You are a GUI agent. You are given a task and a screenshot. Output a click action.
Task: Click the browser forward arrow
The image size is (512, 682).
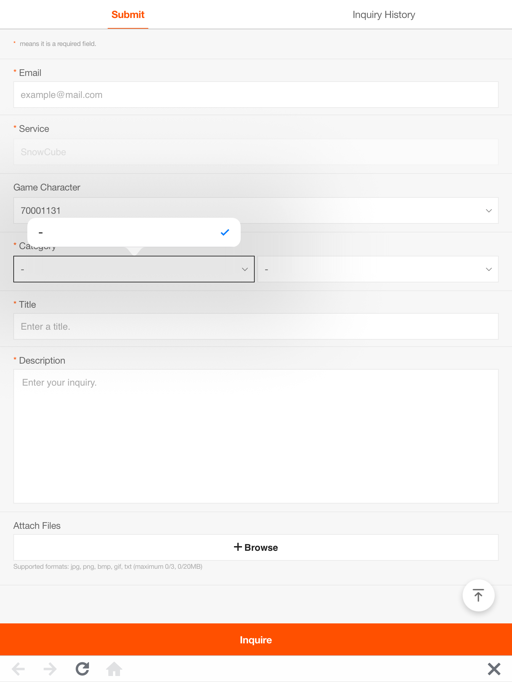coord(50,669)
